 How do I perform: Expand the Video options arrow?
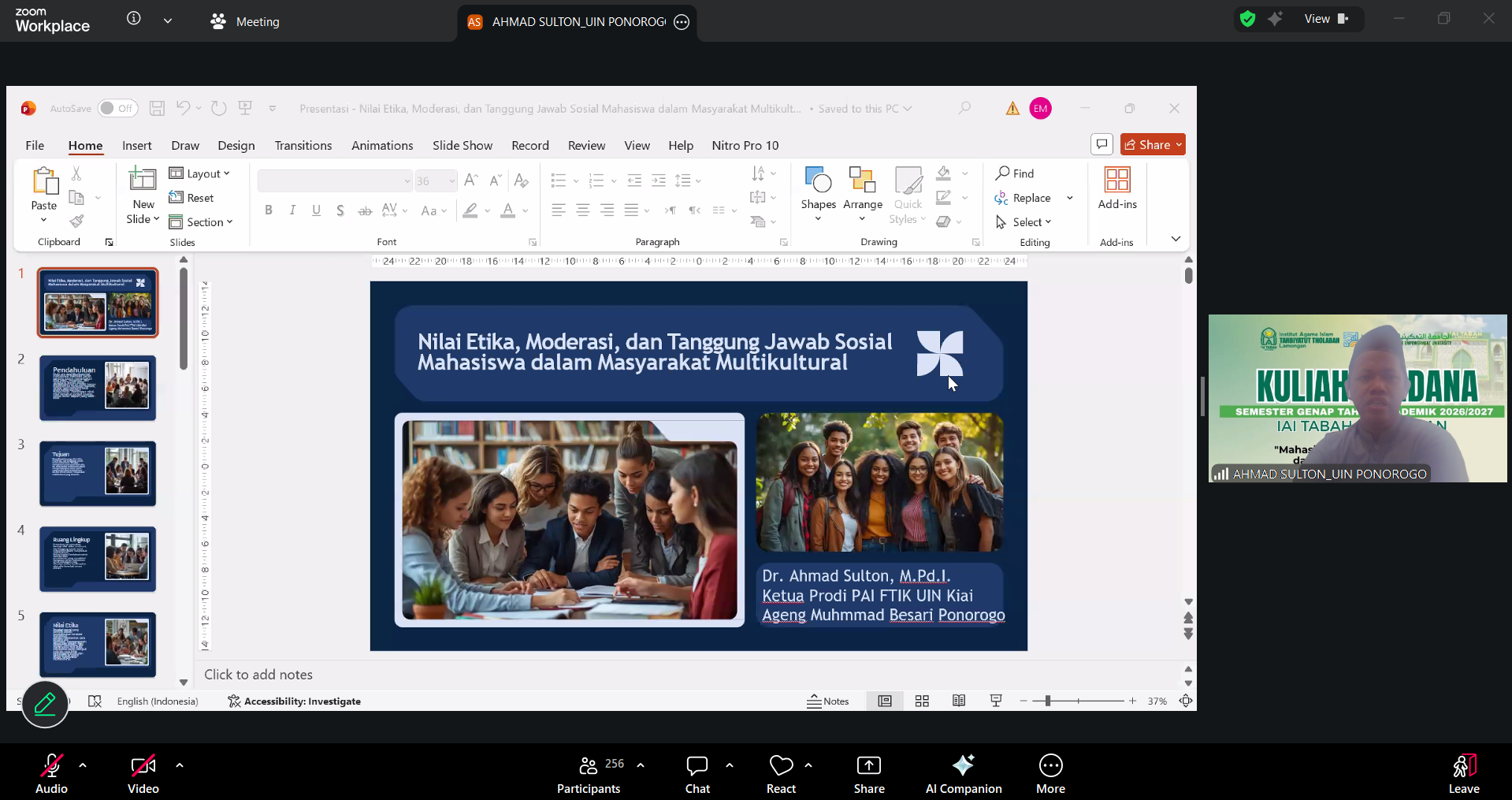[180, 765]
